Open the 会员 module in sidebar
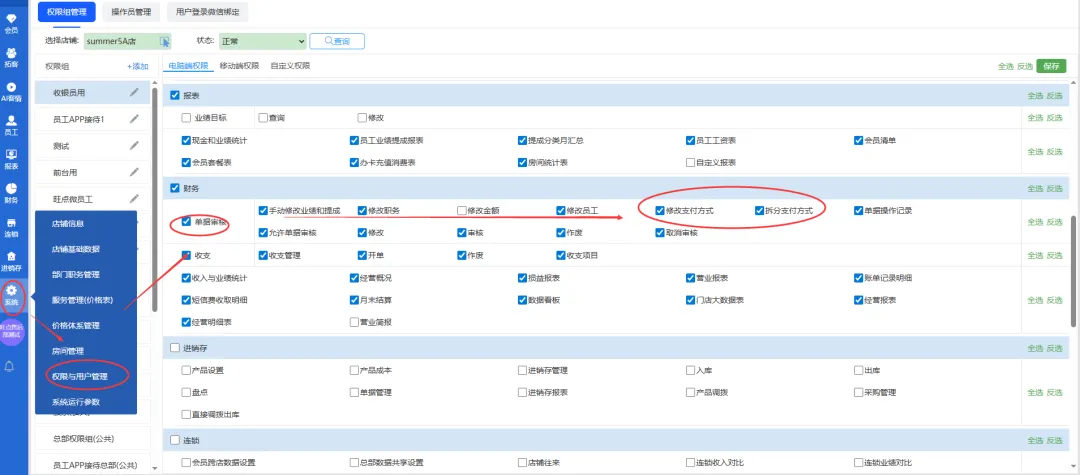 [11, 23]
